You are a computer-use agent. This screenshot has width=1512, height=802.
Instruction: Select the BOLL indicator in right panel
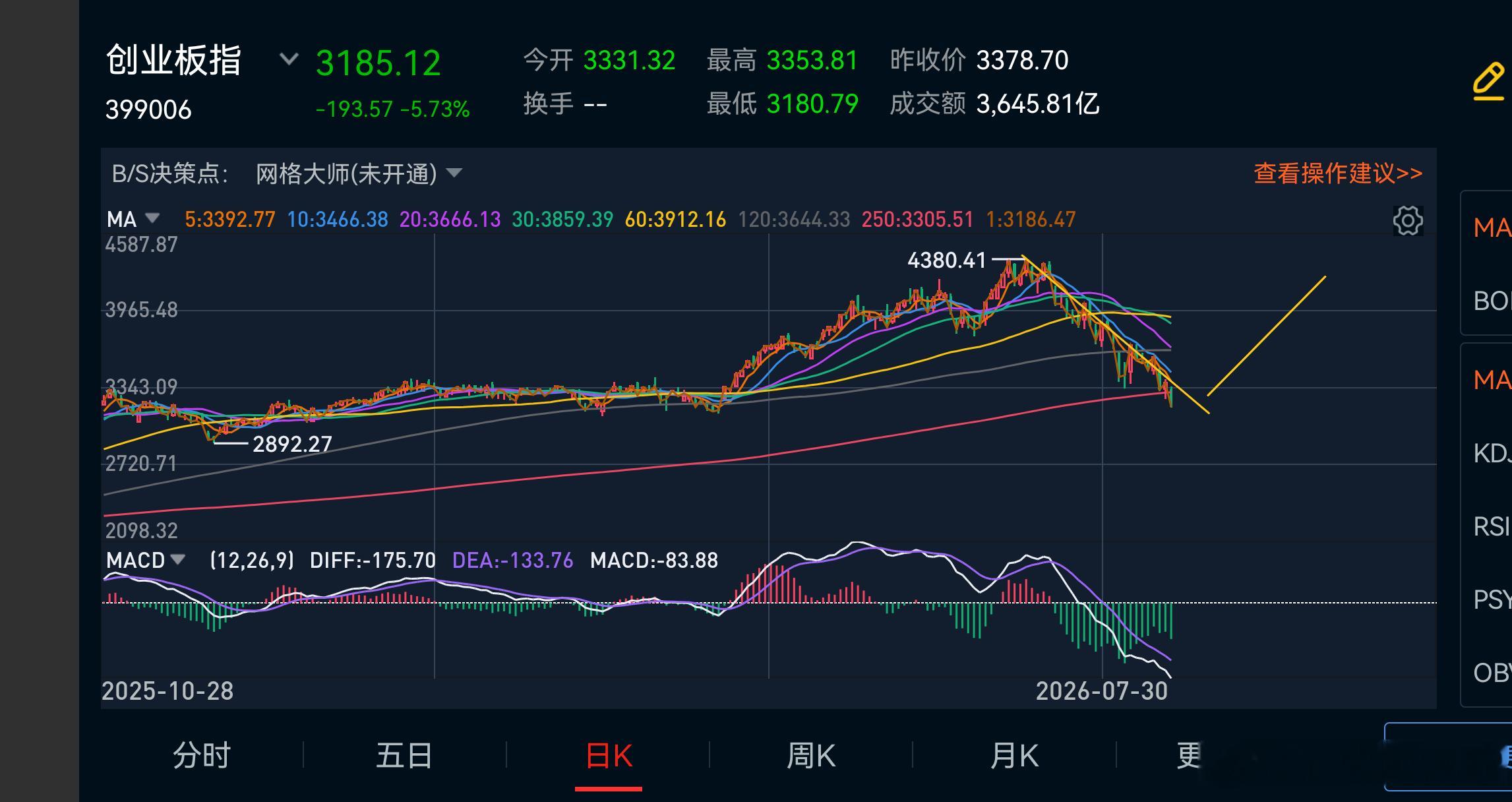1492,301
